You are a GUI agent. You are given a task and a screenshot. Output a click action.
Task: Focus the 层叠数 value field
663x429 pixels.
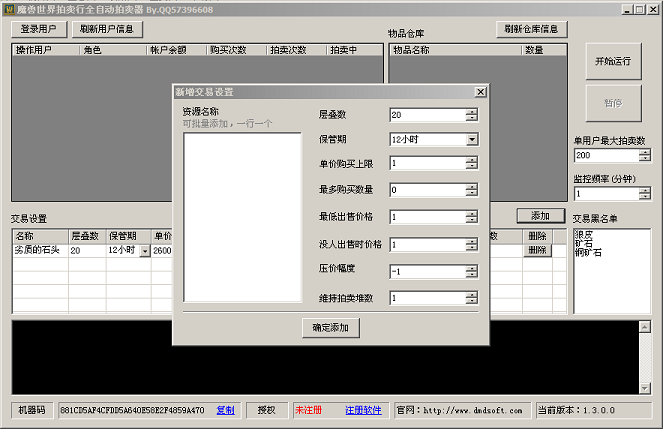point(427,115)
